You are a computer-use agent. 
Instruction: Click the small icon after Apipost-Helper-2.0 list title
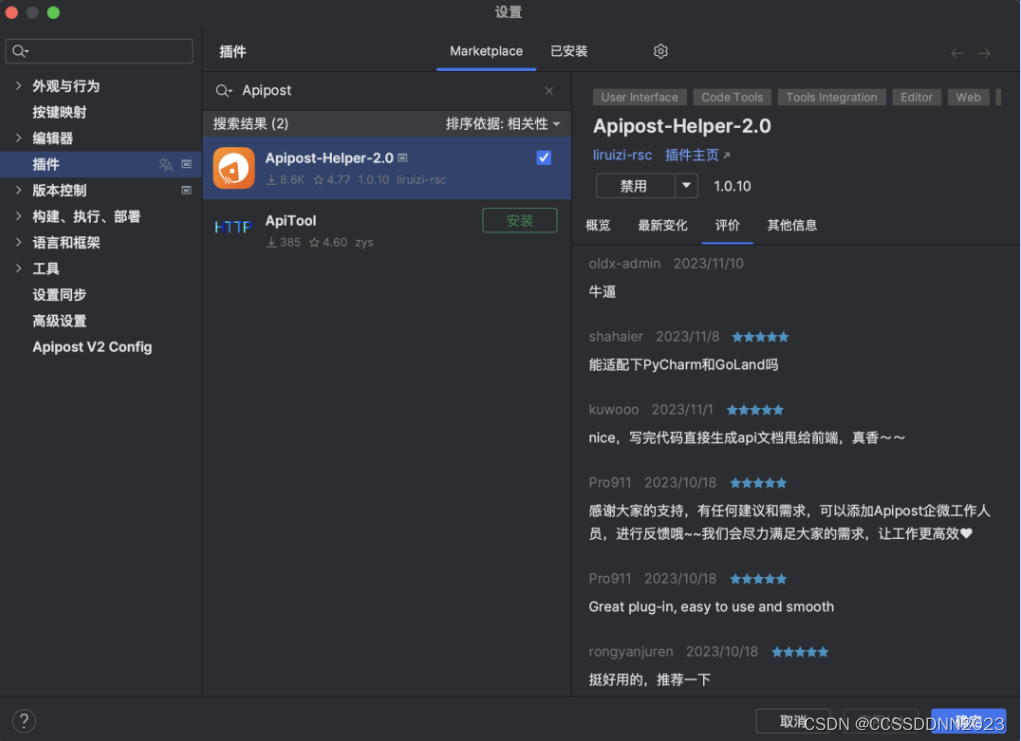(402, 158)
